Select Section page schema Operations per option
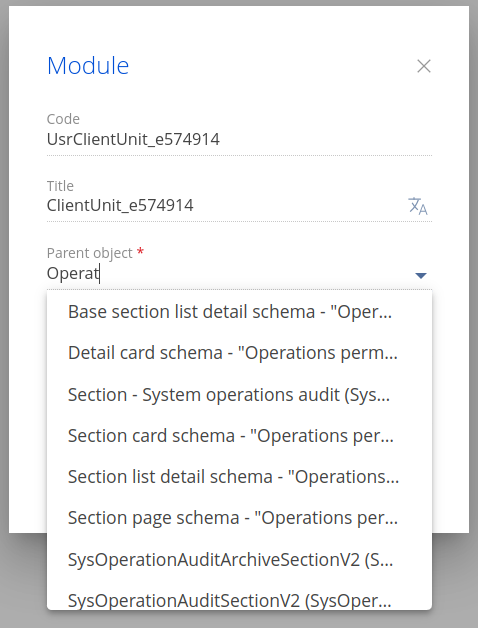This screenshot has height=628, width=478. pyautogui.click(x=239, y=518)
